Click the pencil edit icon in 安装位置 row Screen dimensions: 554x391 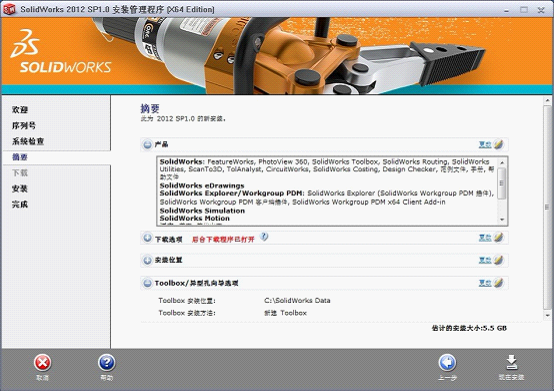coord(498,260)
